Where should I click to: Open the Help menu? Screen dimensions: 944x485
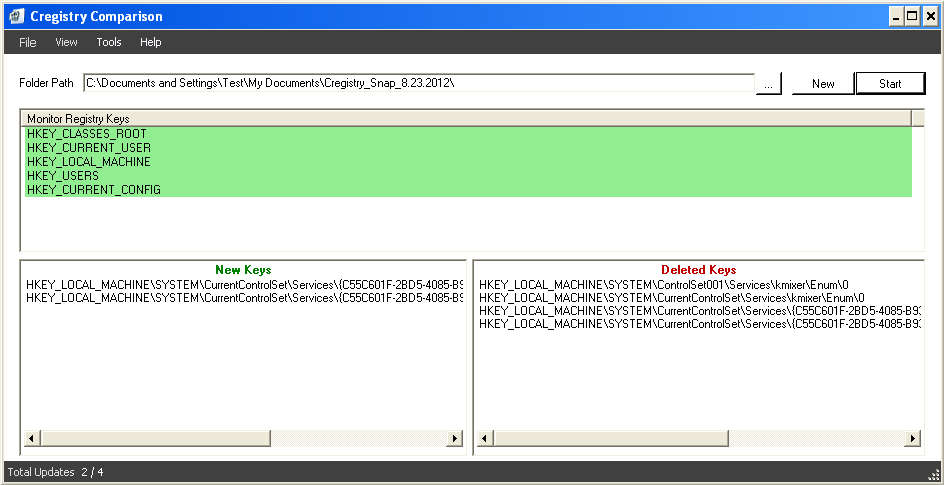(x=151, y=42)
